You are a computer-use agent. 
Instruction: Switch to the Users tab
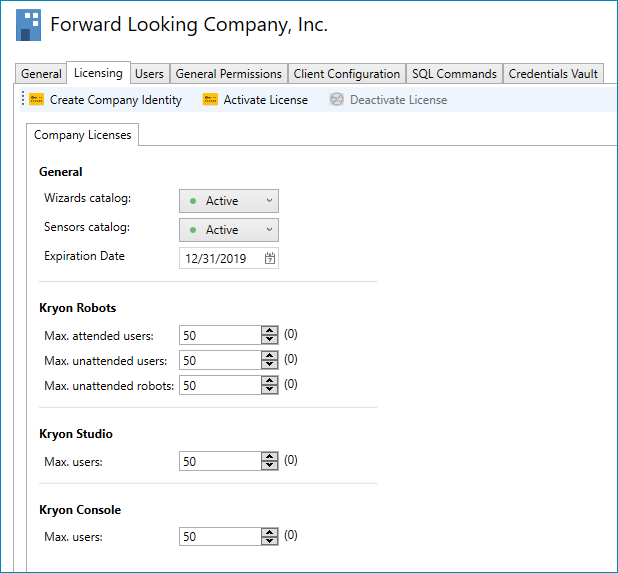[149, 74]
